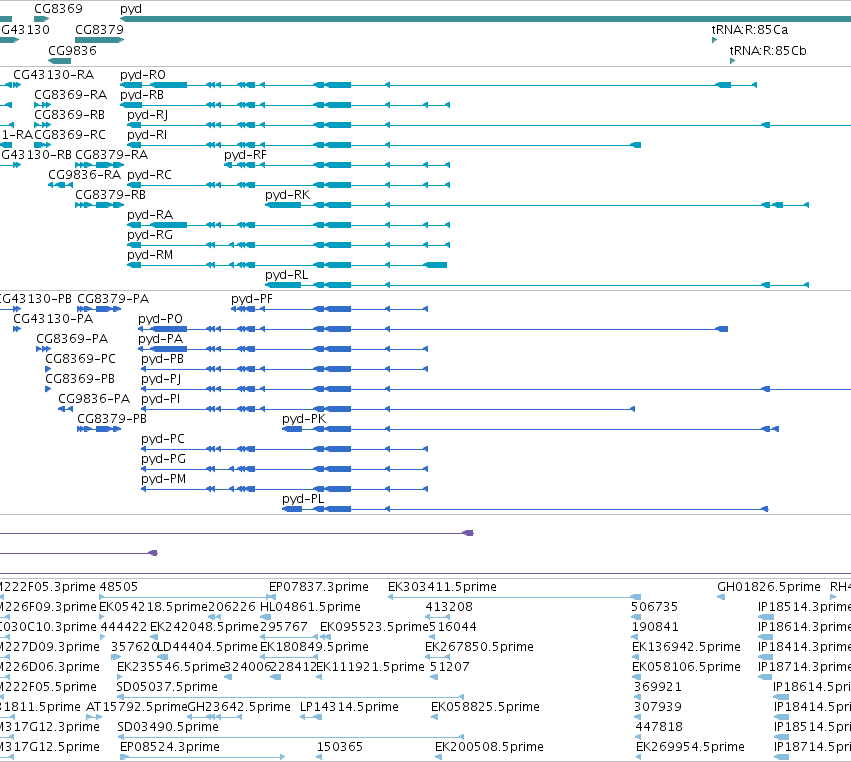
Task: Open the CG8369-RA transcript label
Action: tap(71, 94)
